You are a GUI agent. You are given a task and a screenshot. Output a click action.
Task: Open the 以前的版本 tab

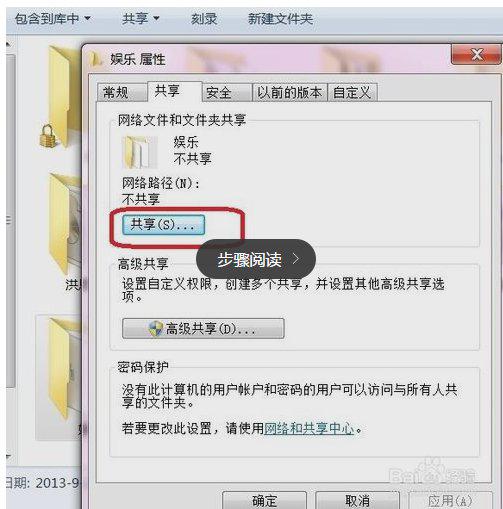(x=290, y=92)
